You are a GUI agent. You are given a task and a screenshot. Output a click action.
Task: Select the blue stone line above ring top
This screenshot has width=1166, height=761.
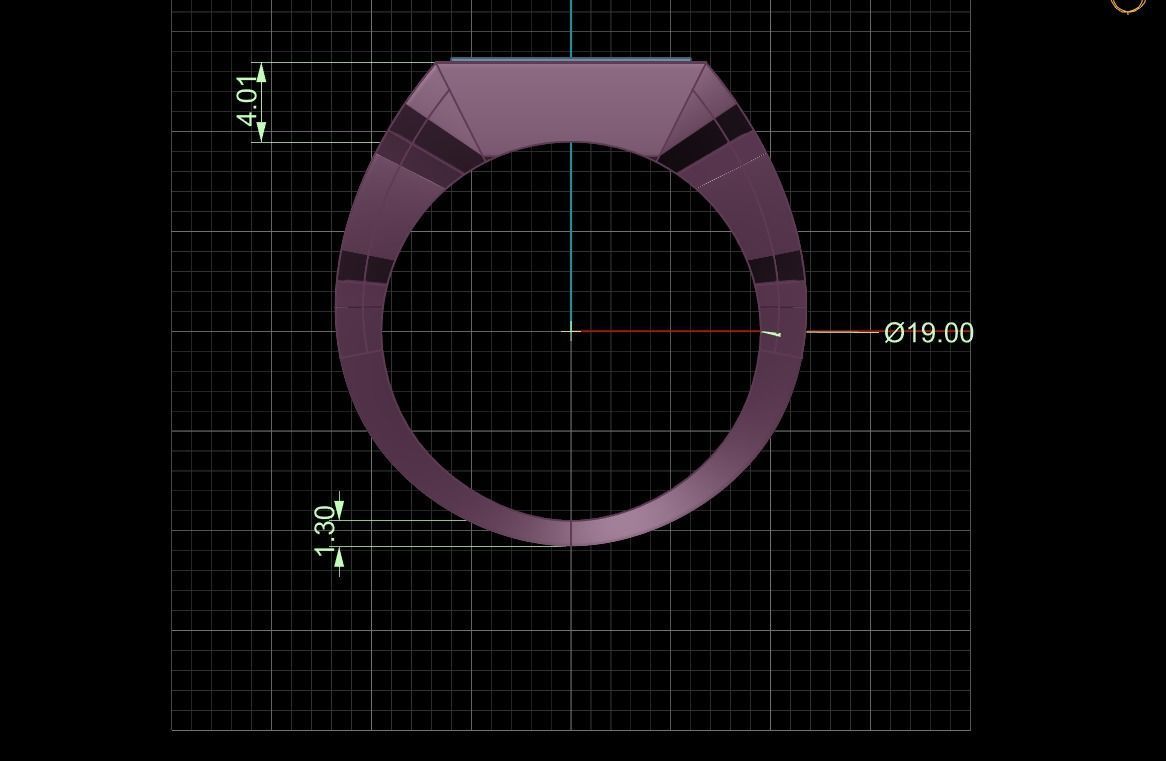(570, 59)
